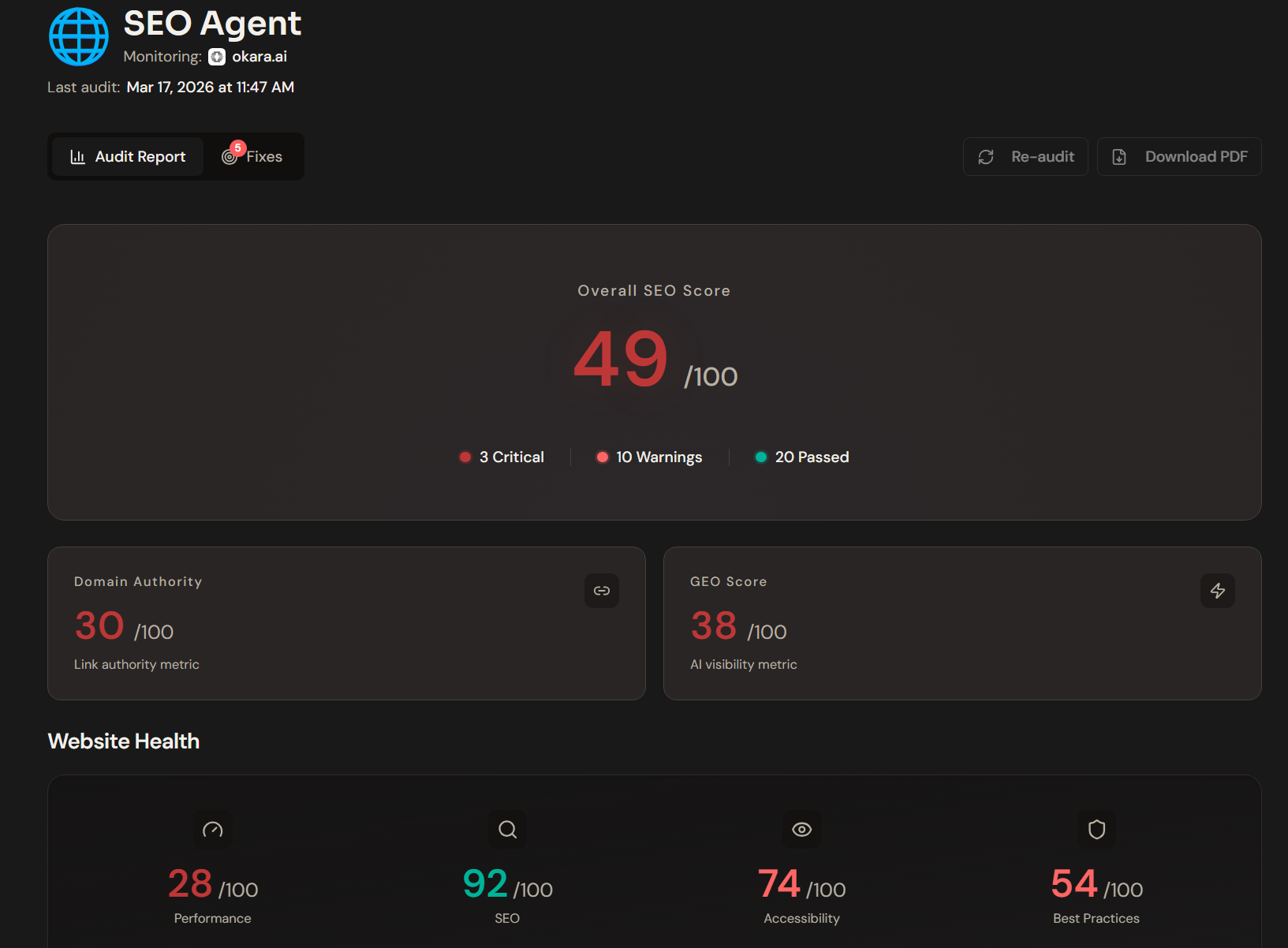Click the red 5 badge on Fixes
The height and width of the screenshot is (948, 1288).
tap(237, 148)
